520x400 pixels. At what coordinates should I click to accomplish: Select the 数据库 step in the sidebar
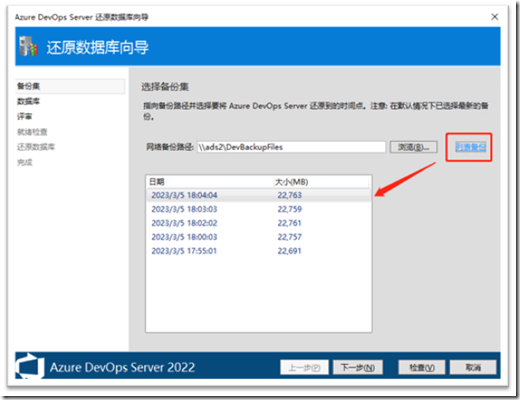28,101
